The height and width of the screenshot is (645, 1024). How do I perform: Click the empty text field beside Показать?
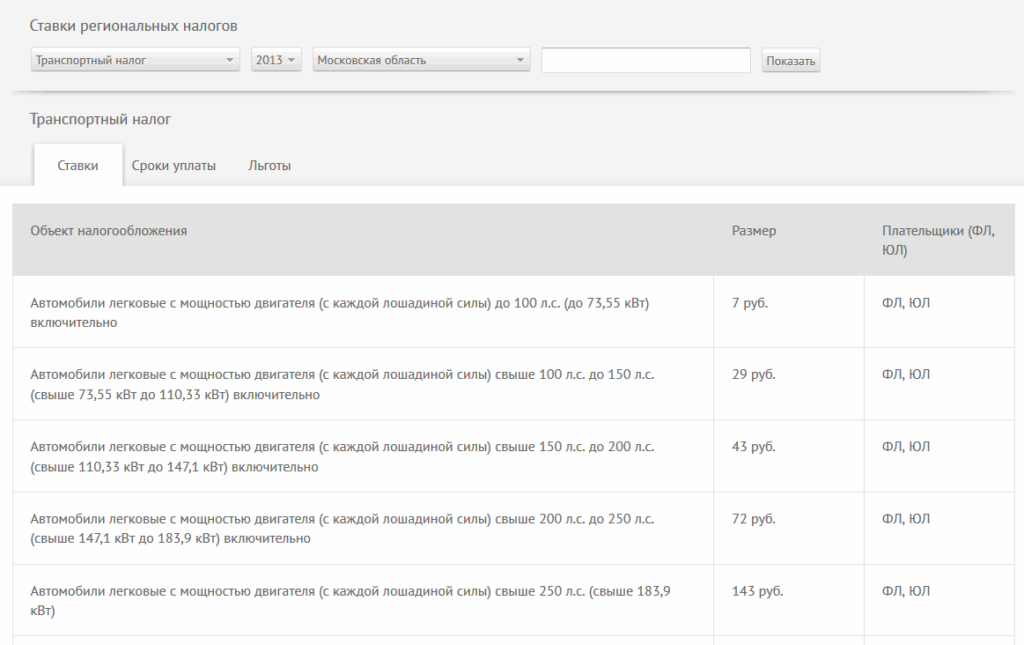point(645,60)
